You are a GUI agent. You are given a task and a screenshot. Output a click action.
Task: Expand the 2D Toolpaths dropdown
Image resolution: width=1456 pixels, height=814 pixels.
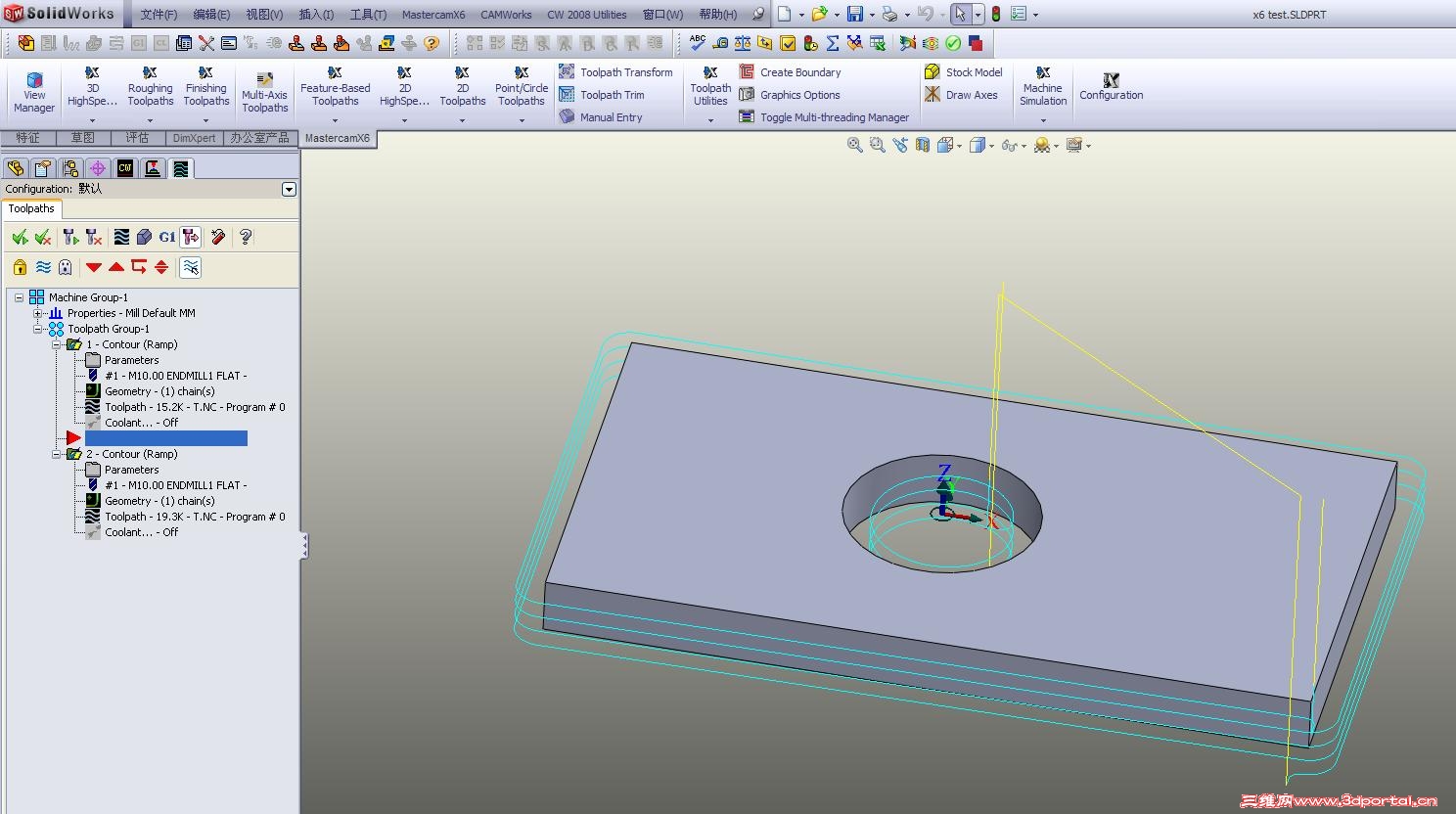(x=463, y=120)
